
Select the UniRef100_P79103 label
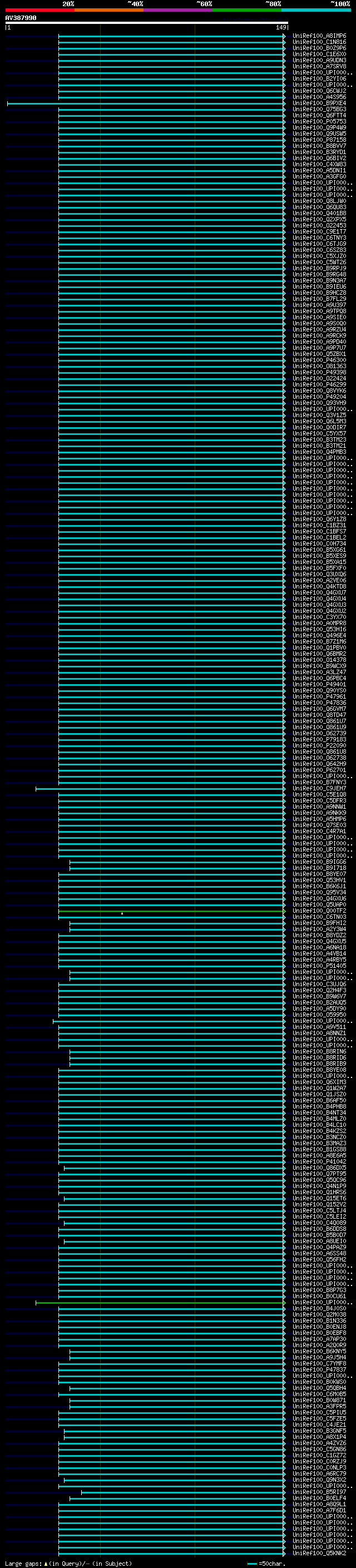[319, 740]
